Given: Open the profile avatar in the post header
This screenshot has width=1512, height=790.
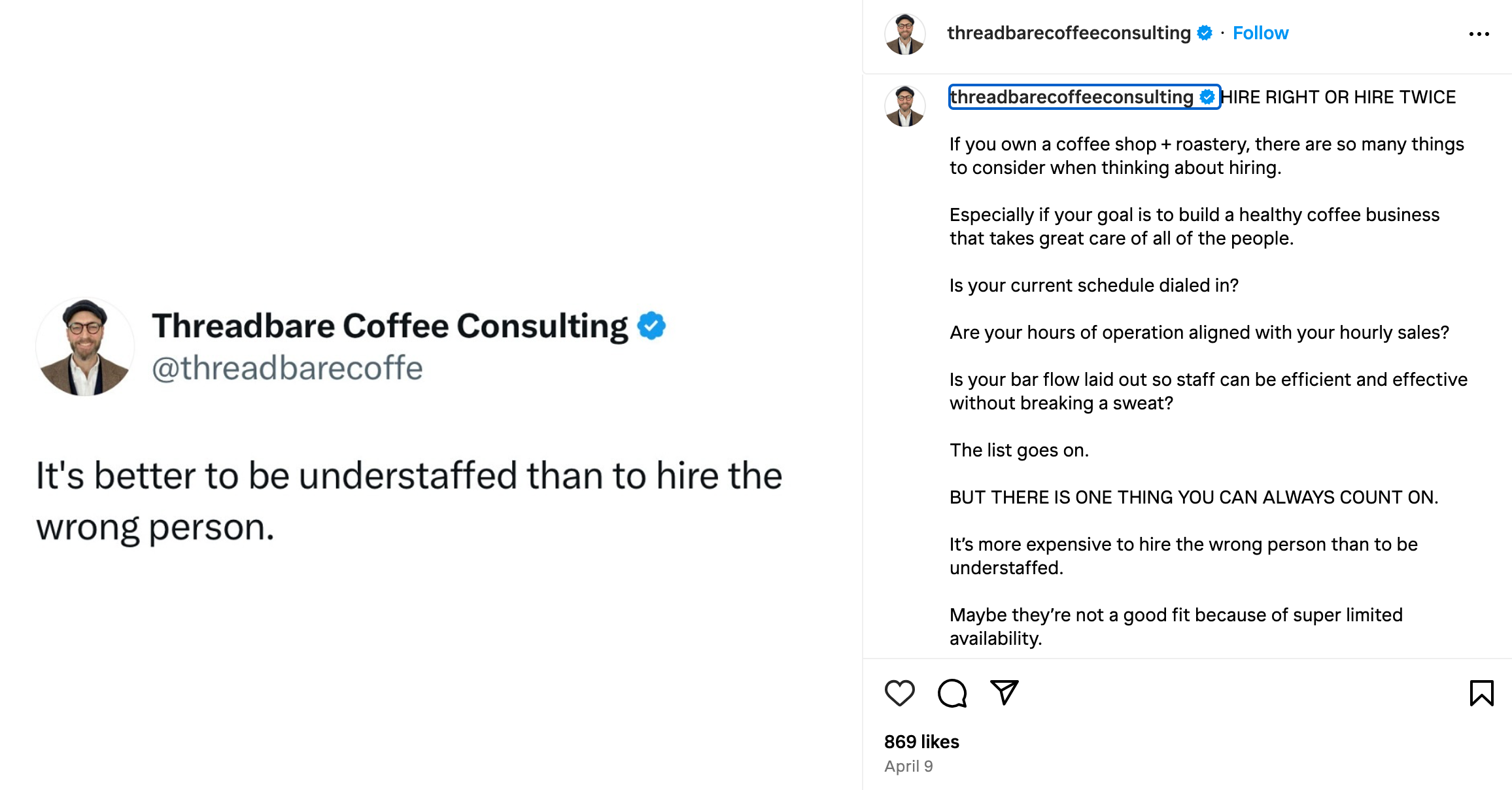Looking at the screenshot, I should click(x=905, y=34).
